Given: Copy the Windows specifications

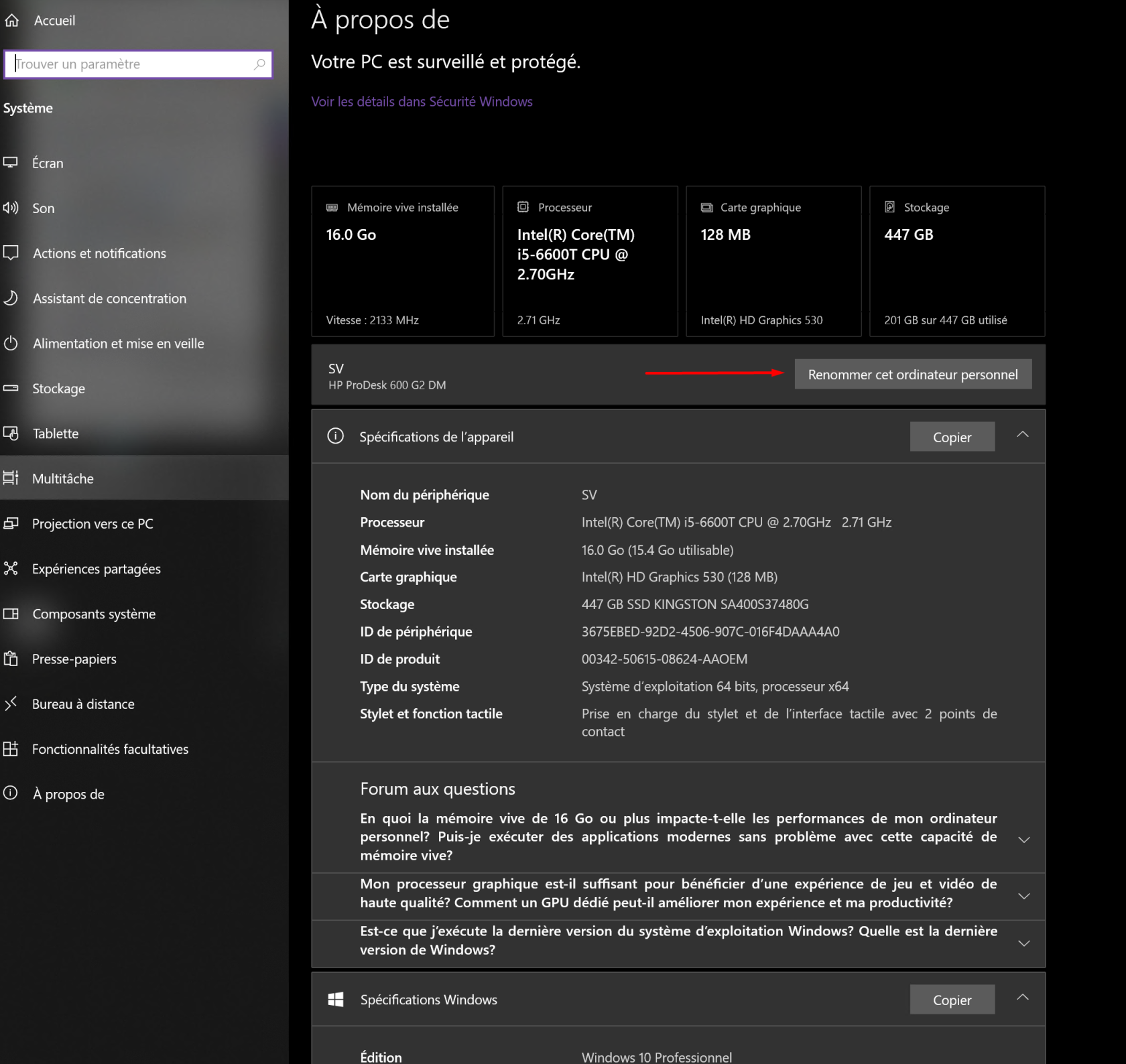Looking at the screenshot, I should (x=952, y=1000).
